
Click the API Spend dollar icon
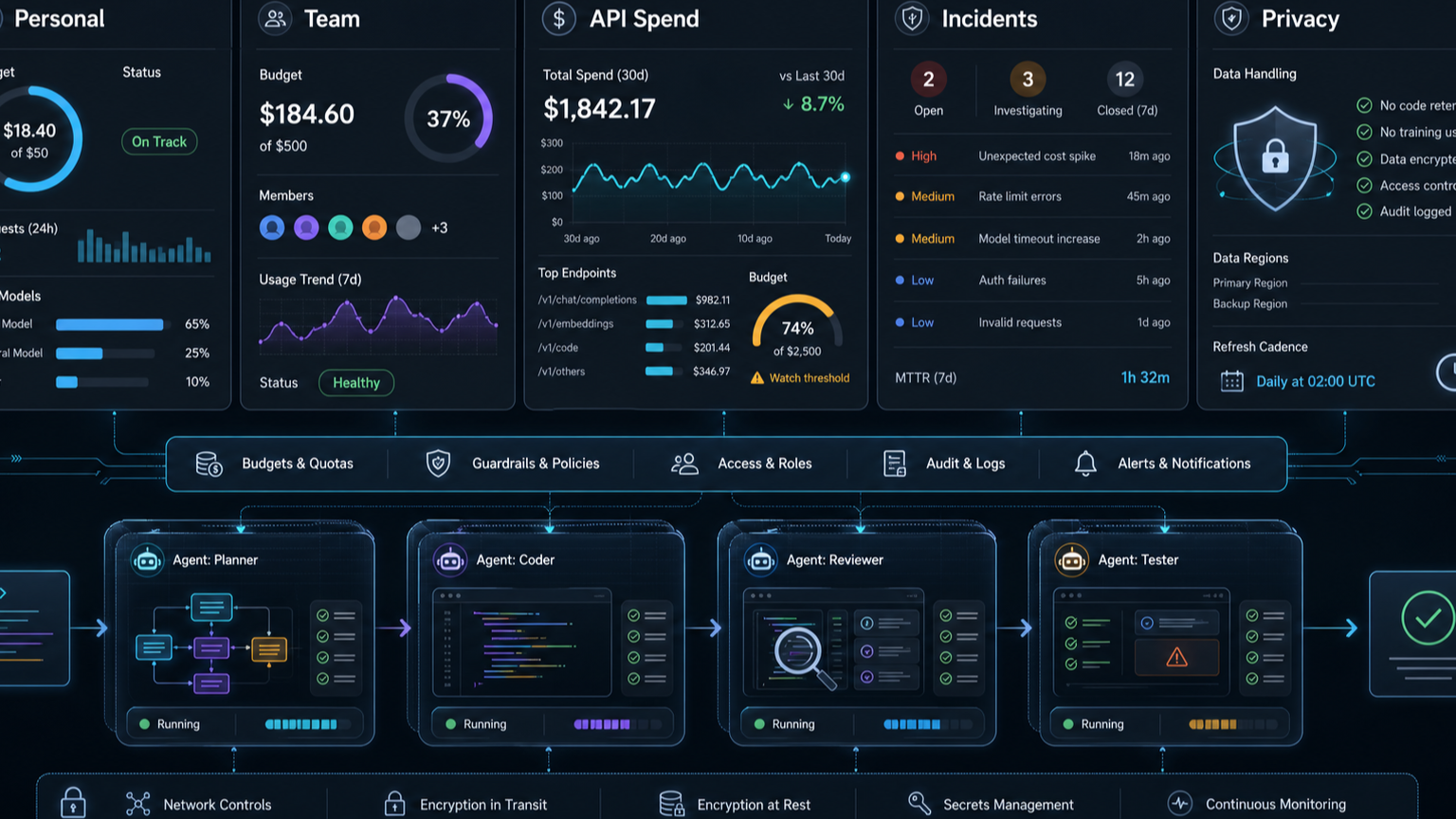tap(559, 18)
